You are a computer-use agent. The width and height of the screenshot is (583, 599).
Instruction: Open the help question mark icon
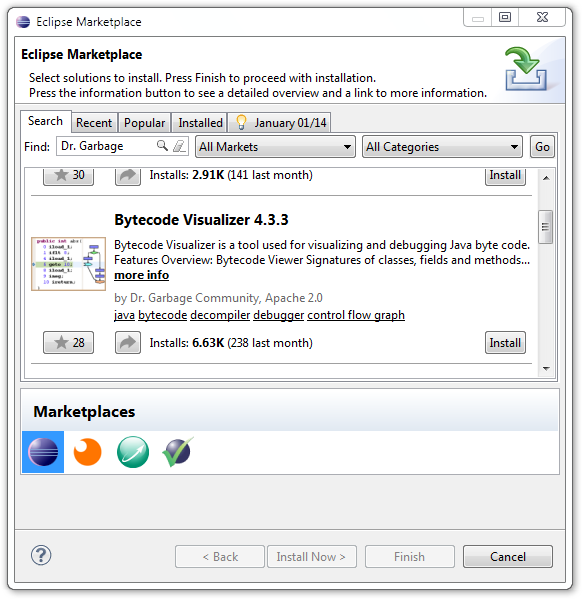coord(41,555)
